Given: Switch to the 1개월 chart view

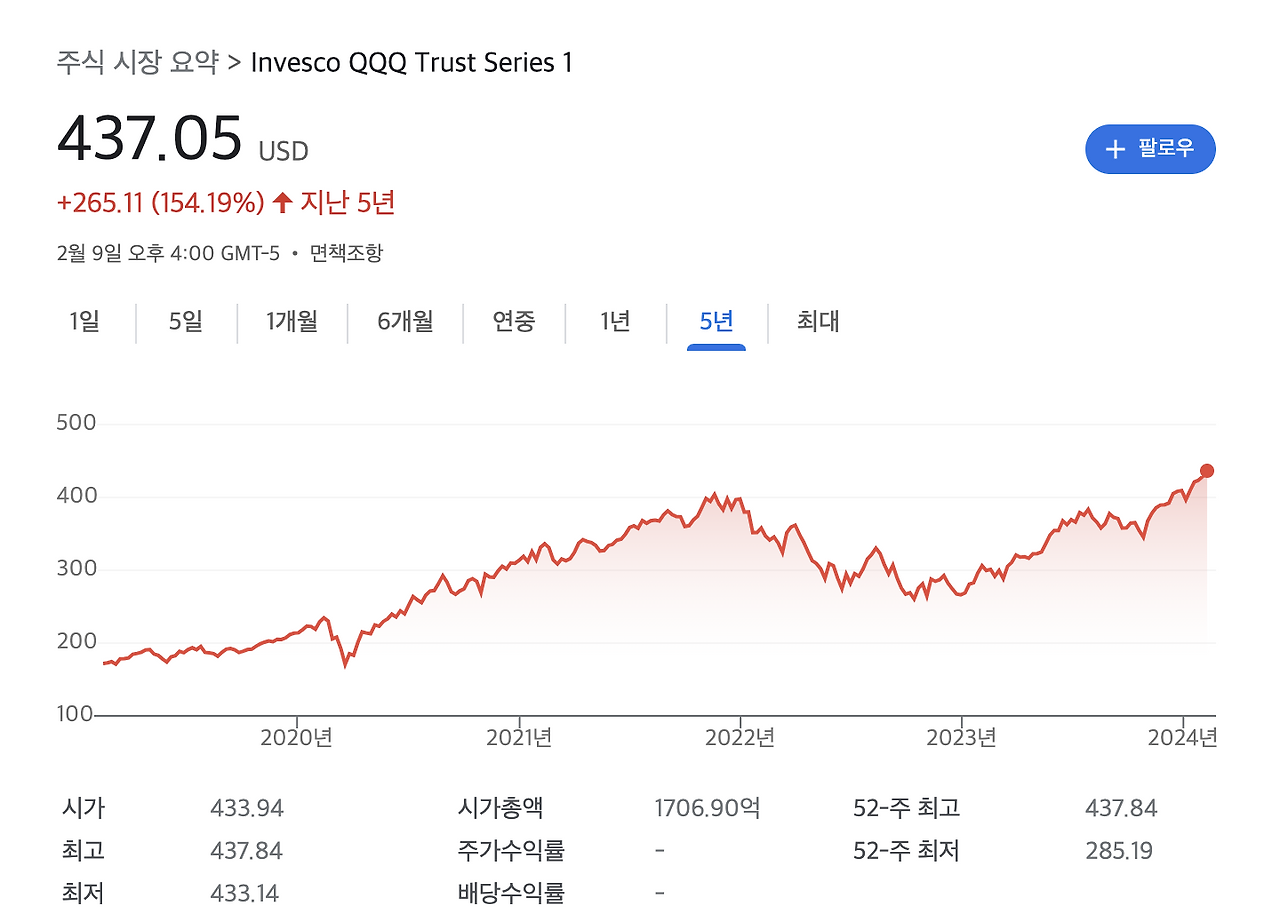Looking at the screenshot, I should tap(291, 322).
